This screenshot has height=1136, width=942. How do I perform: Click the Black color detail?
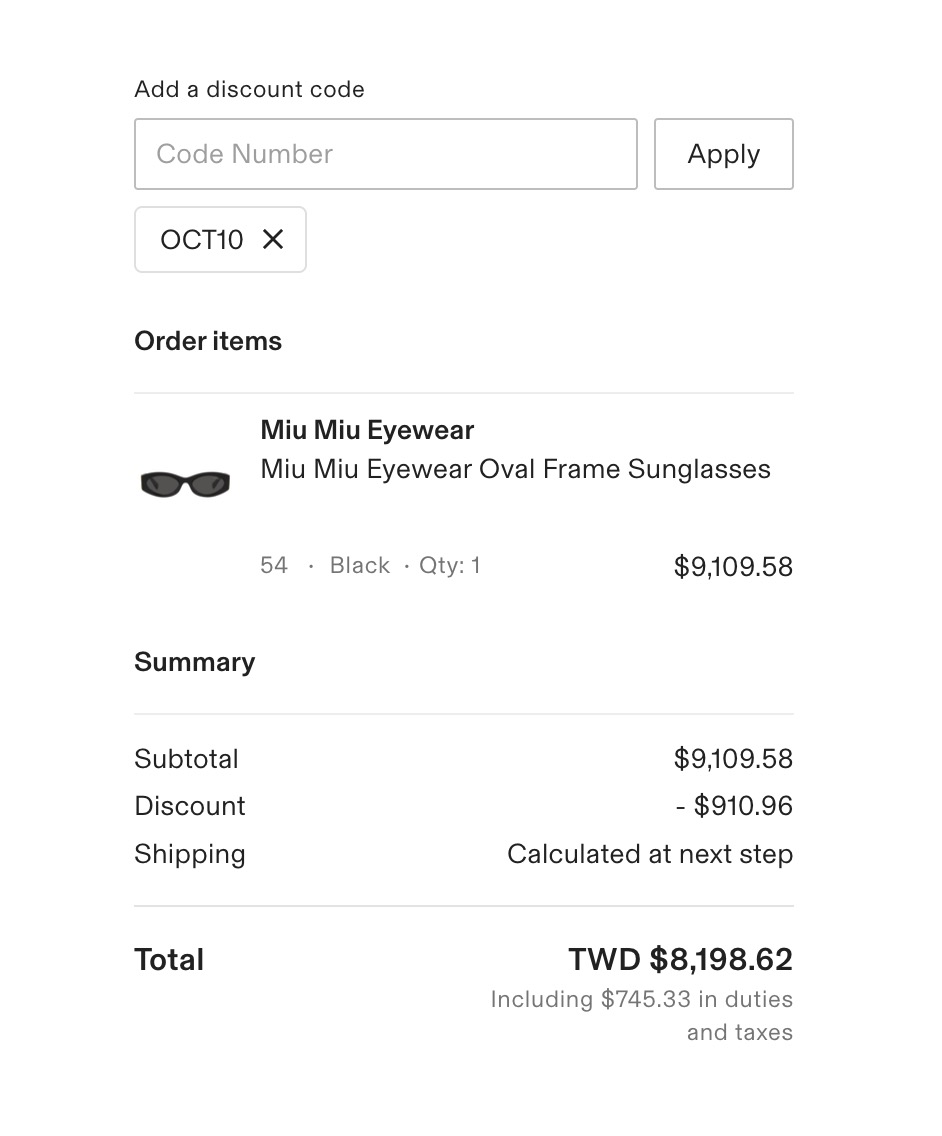click(359, 566)
